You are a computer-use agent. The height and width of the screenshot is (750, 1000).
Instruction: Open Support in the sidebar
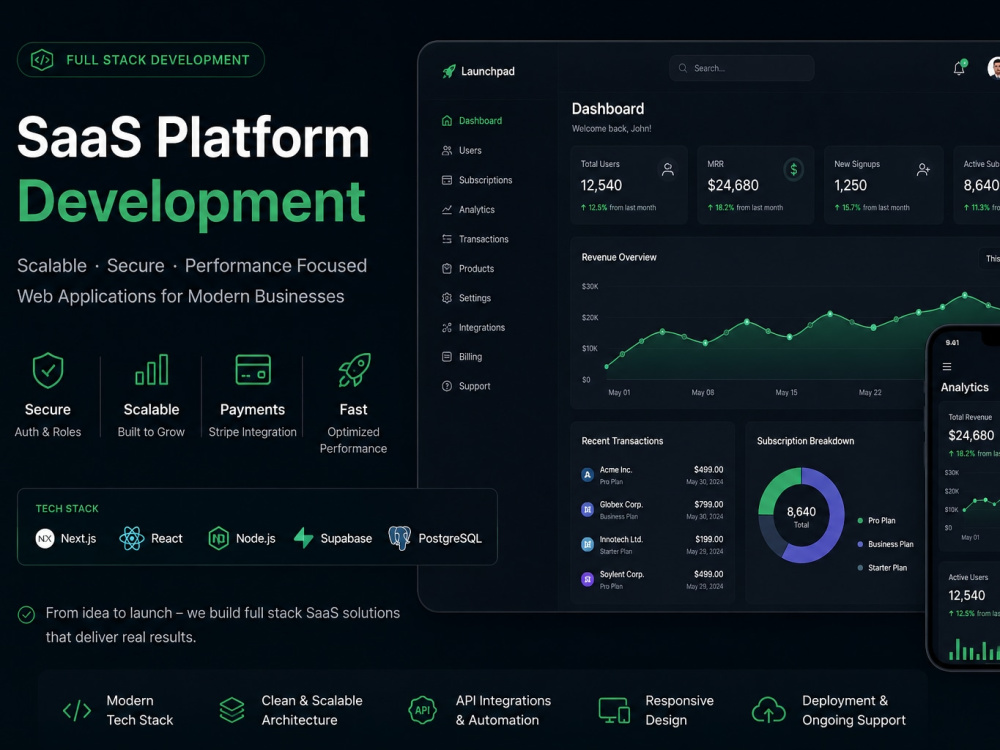[466, 386]
